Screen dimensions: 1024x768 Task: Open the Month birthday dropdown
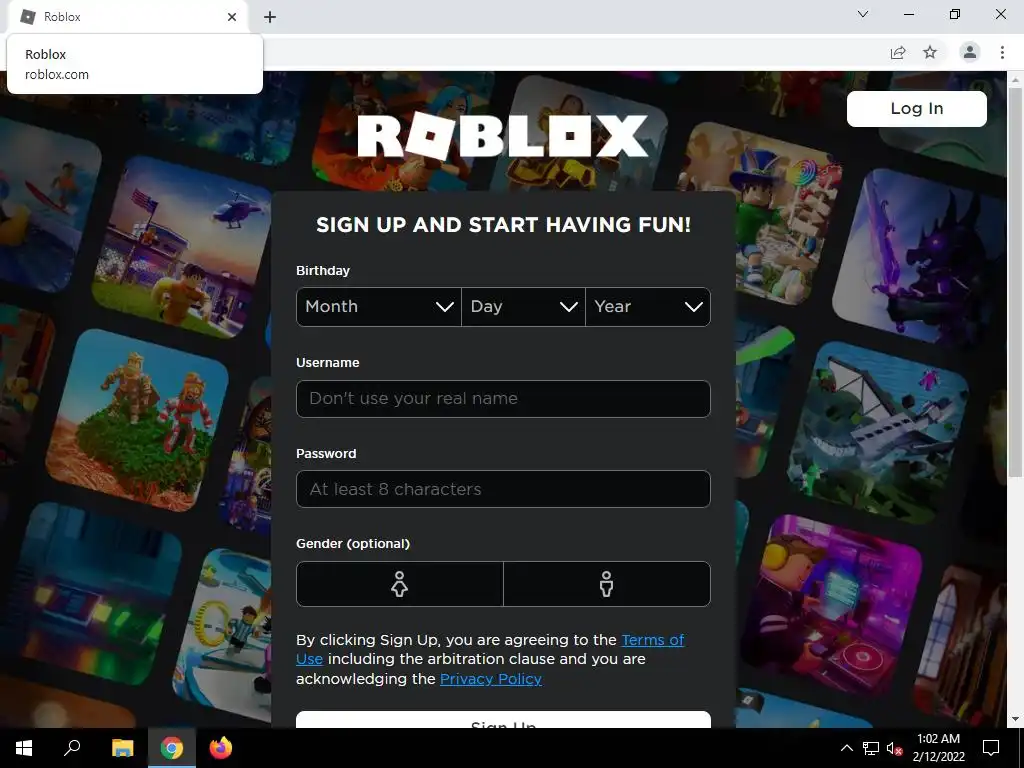click(379, 306)
